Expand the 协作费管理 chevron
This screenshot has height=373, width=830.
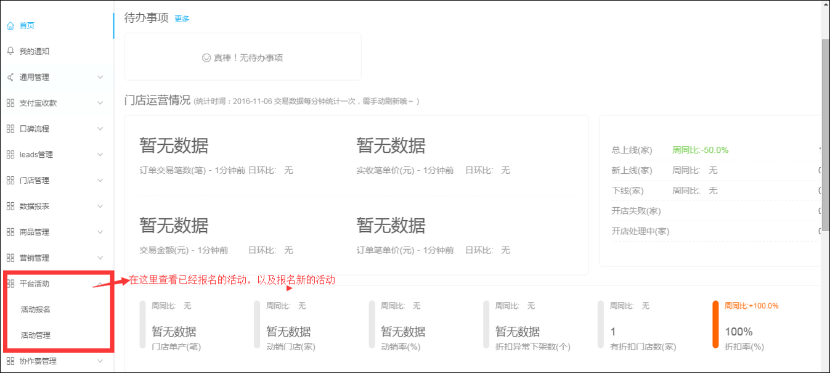pyautogui.click(x=101, y=361)
